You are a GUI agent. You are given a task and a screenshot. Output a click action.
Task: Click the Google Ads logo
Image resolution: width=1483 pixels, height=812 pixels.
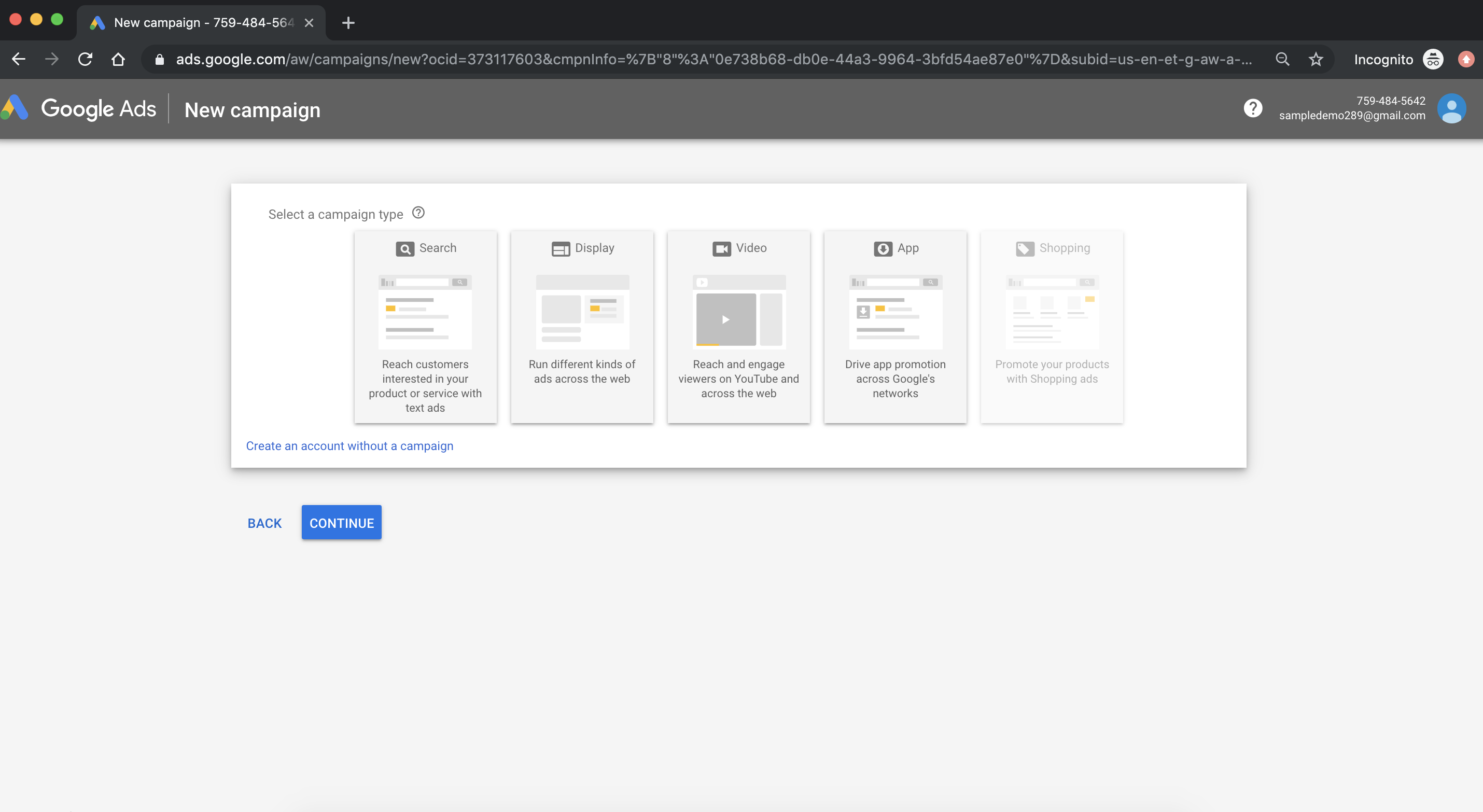(79, 109)
